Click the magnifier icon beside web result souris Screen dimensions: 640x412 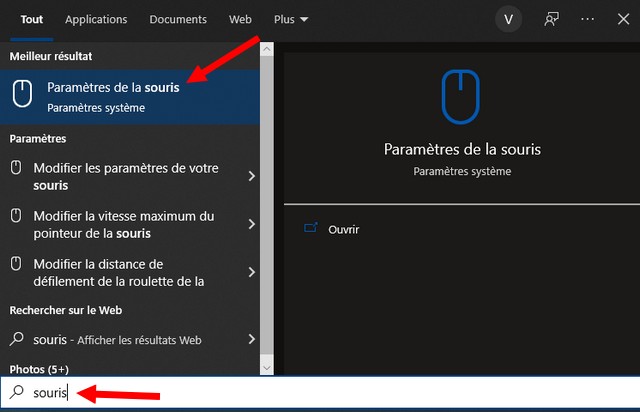tap(17, 339)
